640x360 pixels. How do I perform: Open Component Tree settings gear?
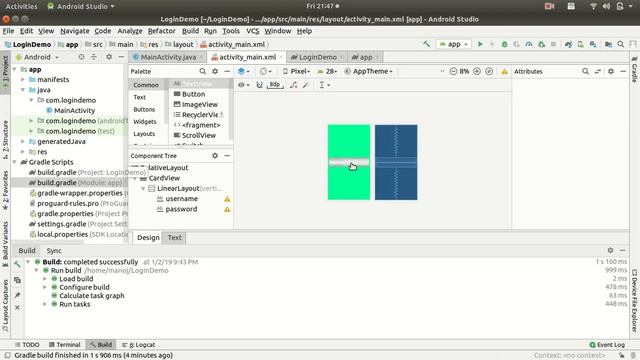point(215,156)
